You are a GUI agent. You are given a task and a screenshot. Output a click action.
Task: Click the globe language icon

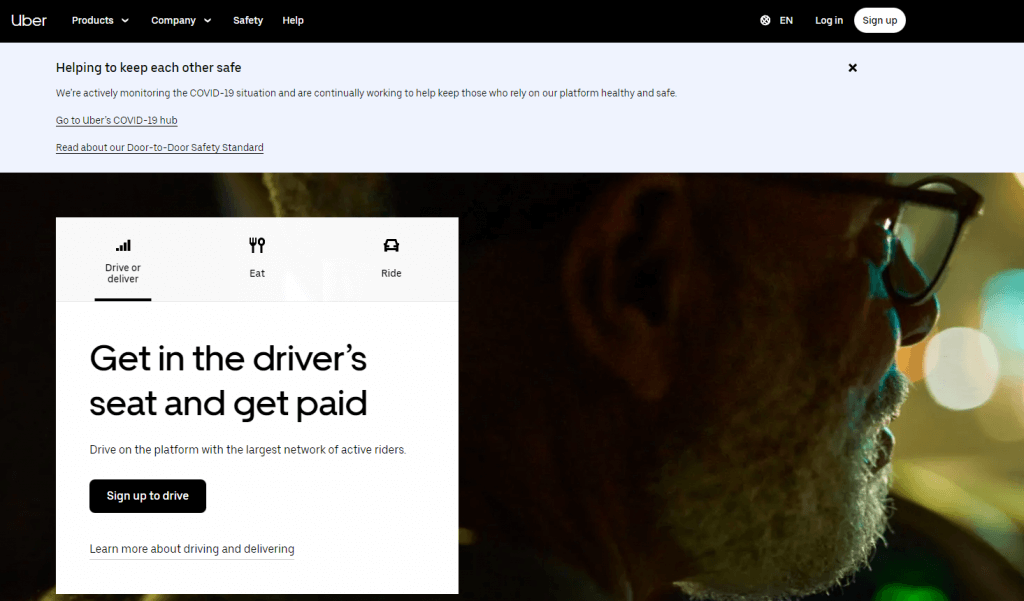[x=765, y=20]
